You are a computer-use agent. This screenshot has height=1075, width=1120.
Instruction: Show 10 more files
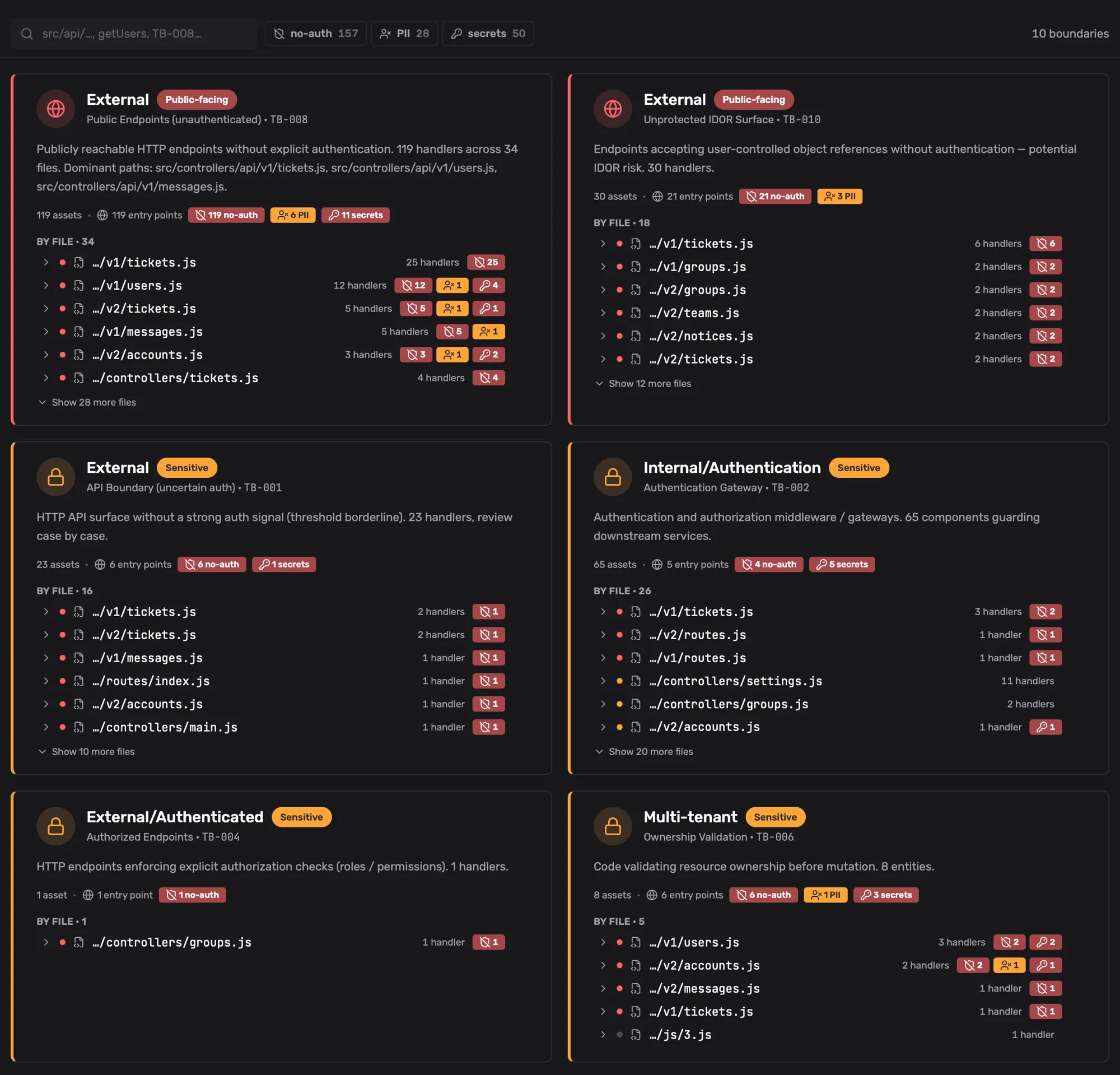pyautogui.click(x=86, y=752)
